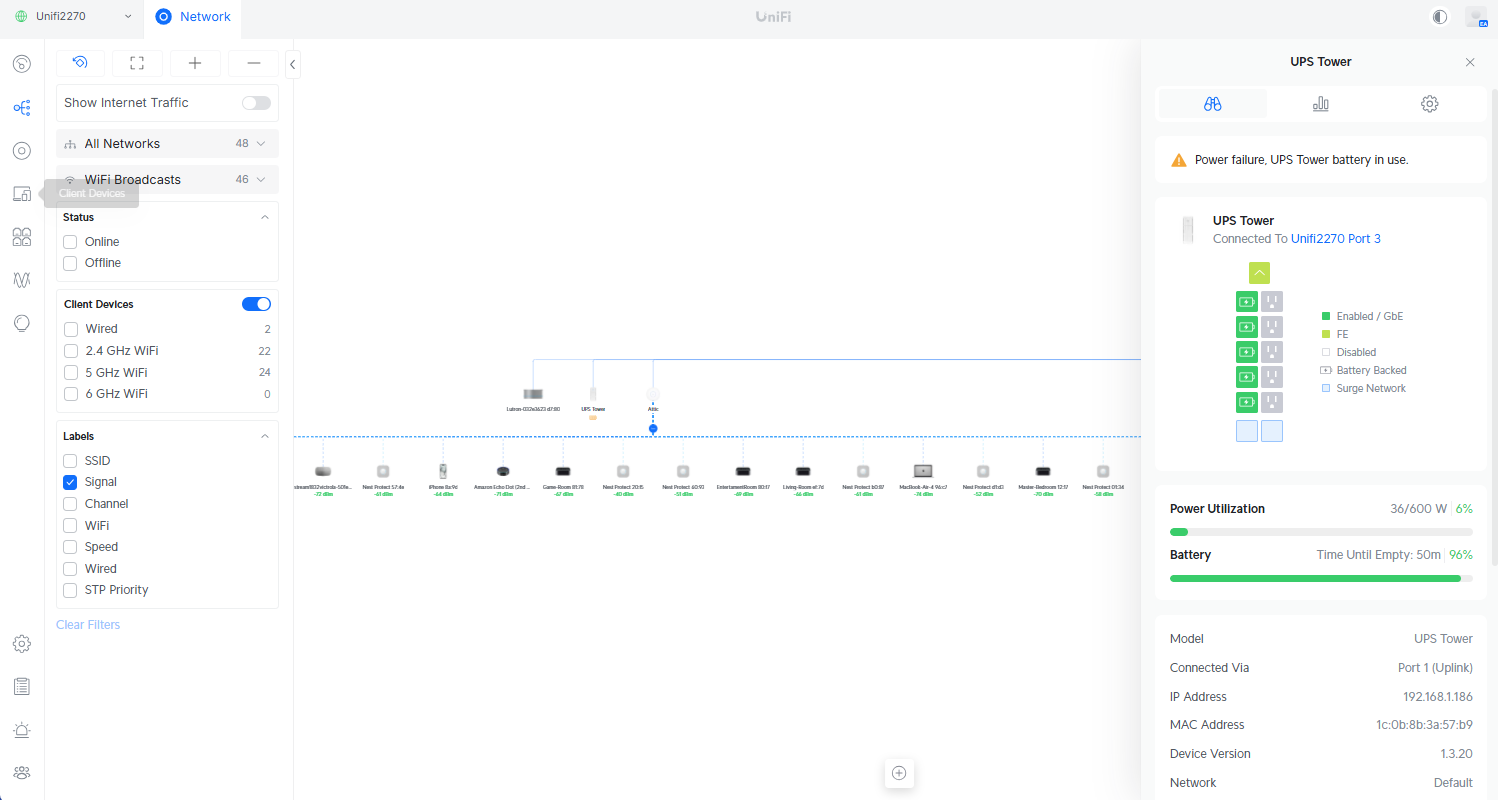Image resolution: width=1498 pixels, height=800 pixels.
Task: Enable Show Internet Traffic switch
Action: click(256, 103)
